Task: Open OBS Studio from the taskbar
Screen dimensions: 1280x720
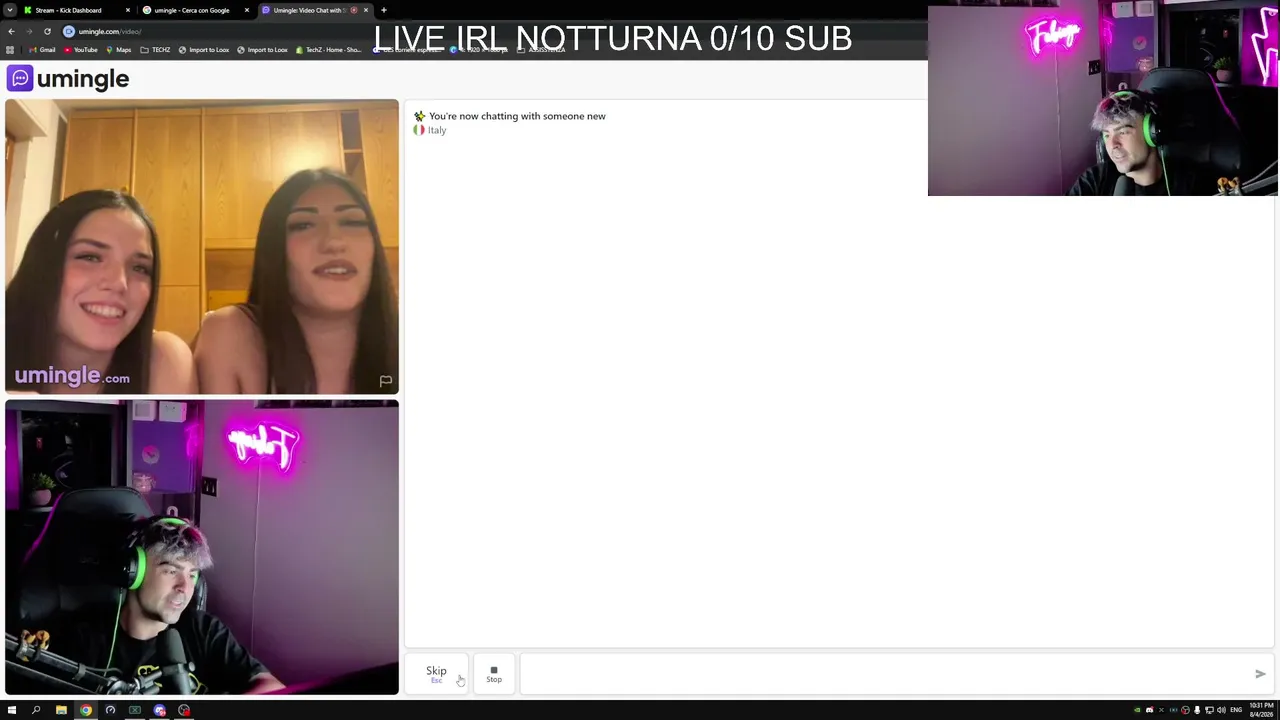Action: click(184, 710)
